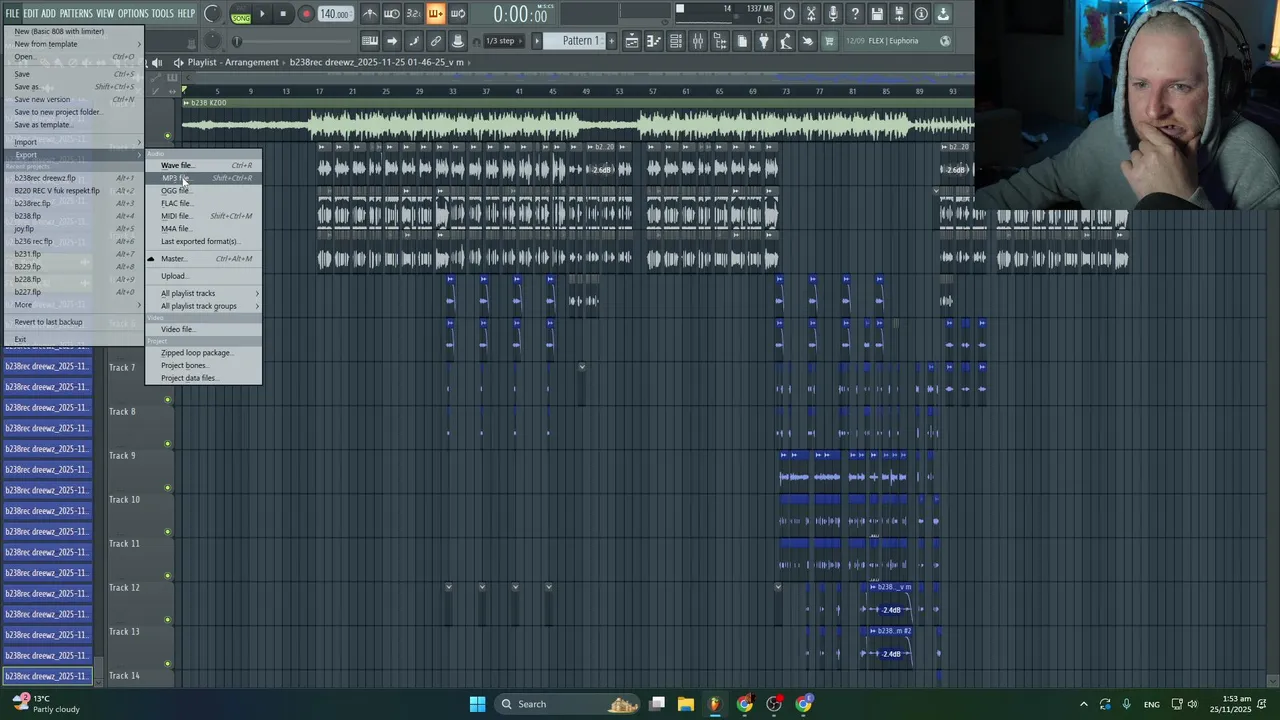This screenshot has height=720, width=1280.
Task: Open the Piano roll view icon
Action: click(x=654, y=41)
